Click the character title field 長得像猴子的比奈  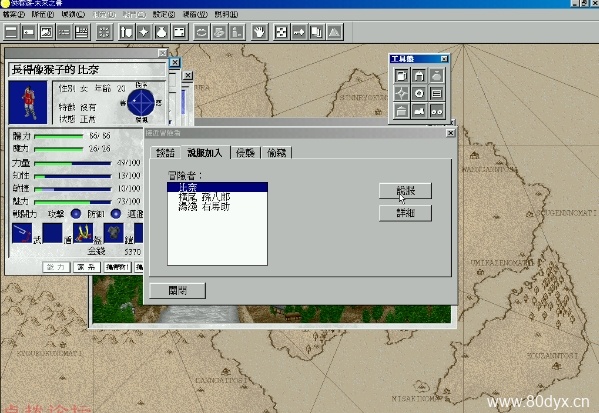click(87, 70)
